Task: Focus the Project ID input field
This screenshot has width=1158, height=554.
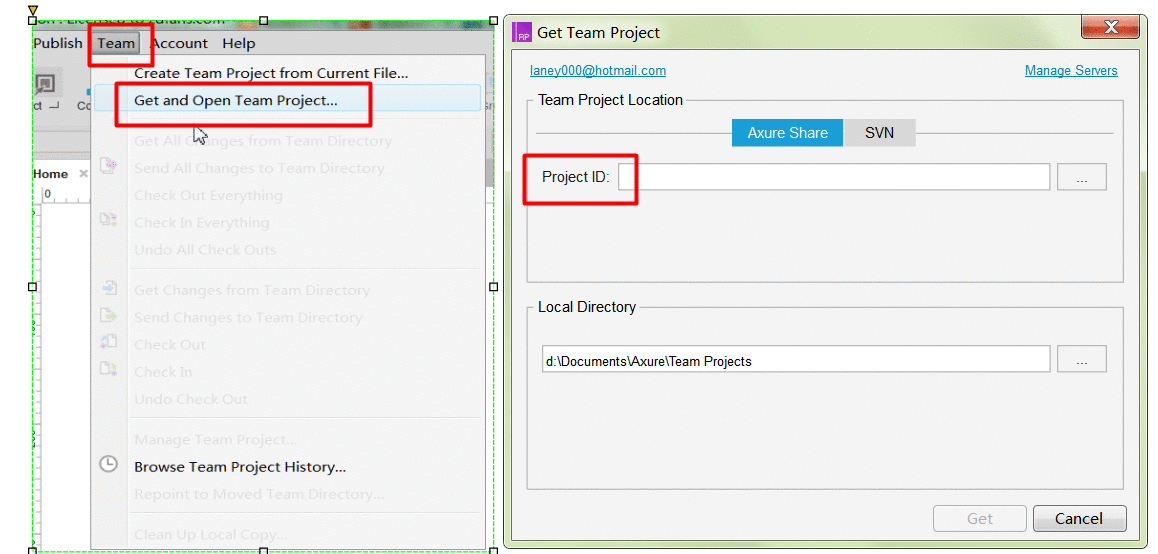Action: tap(834, 177)
